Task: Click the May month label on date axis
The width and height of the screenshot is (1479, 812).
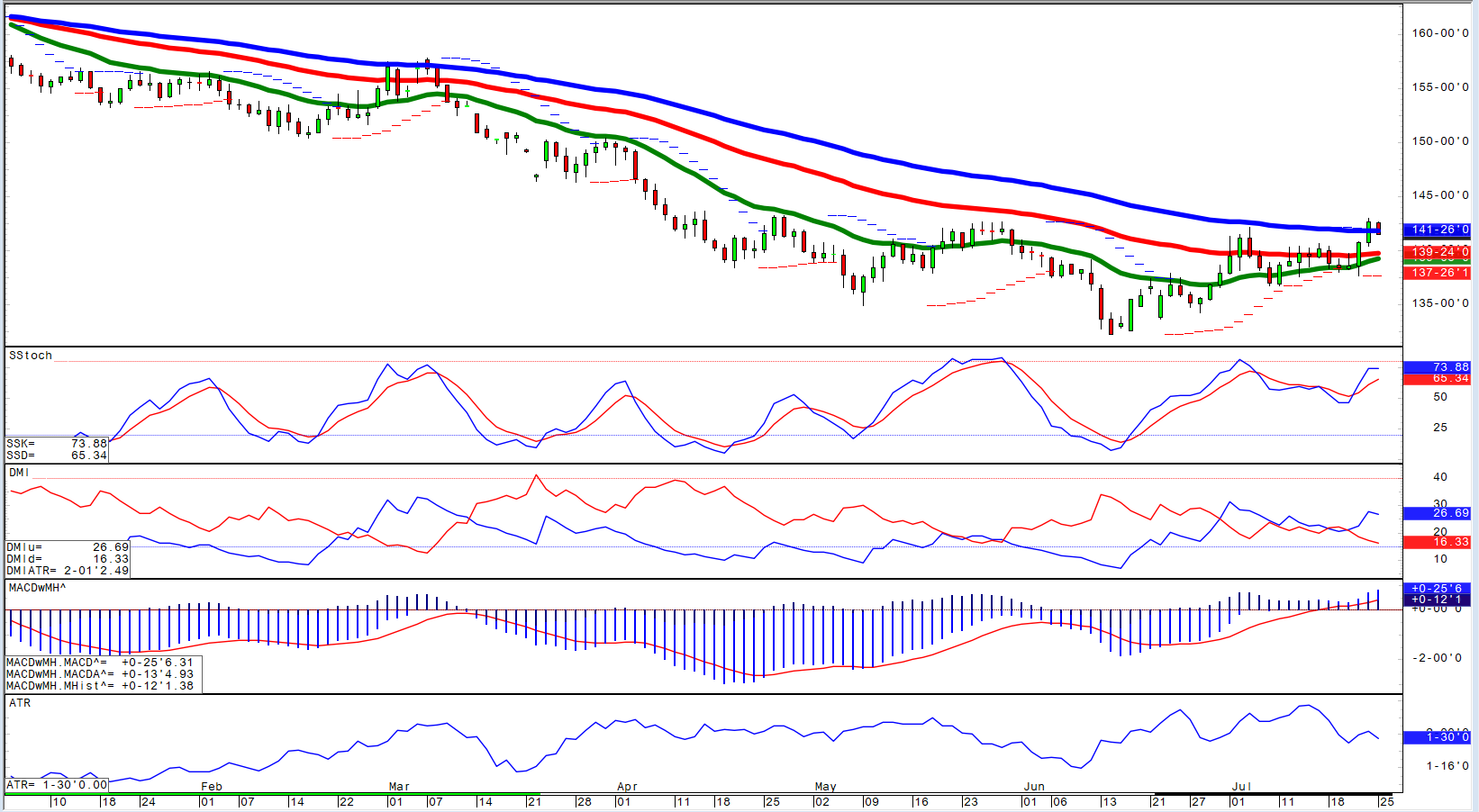Action: pyautogui.click(x=826, y=787)
